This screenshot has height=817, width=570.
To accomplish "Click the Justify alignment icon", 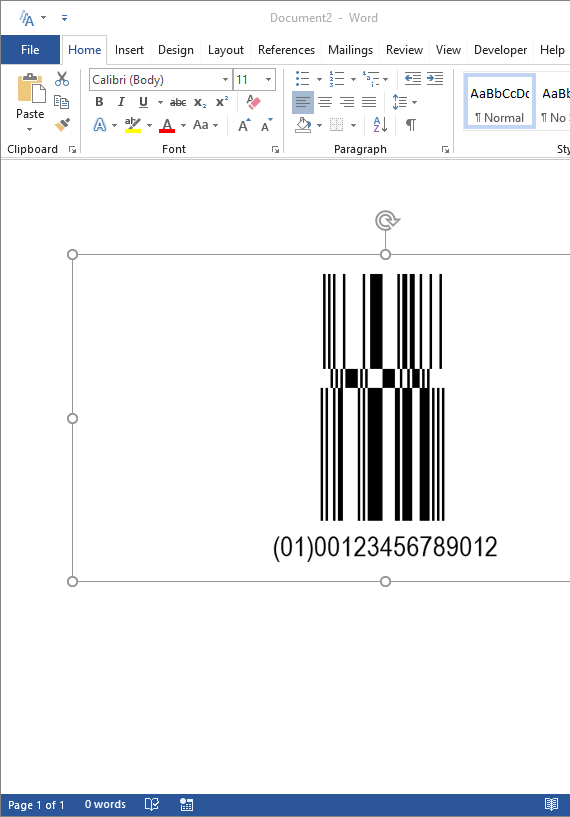I will (x=369, y=102).
